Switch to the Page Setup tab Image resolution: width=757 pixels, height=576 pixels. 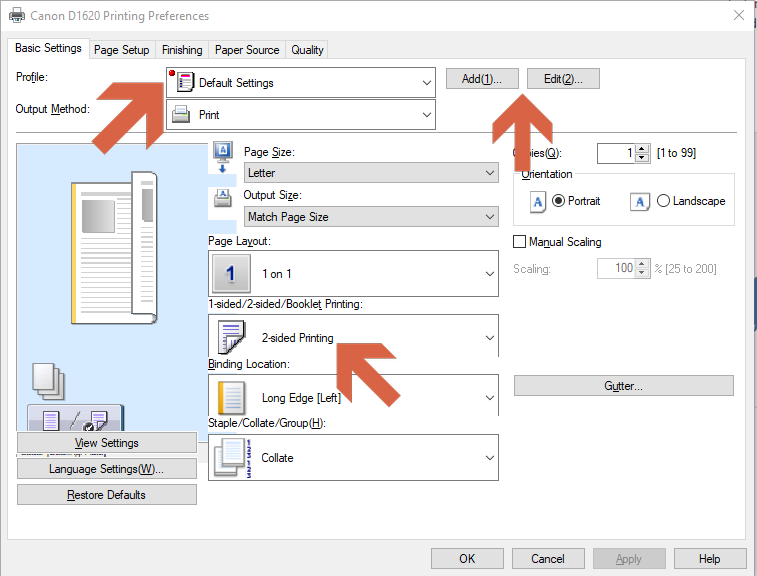point(121,50)
